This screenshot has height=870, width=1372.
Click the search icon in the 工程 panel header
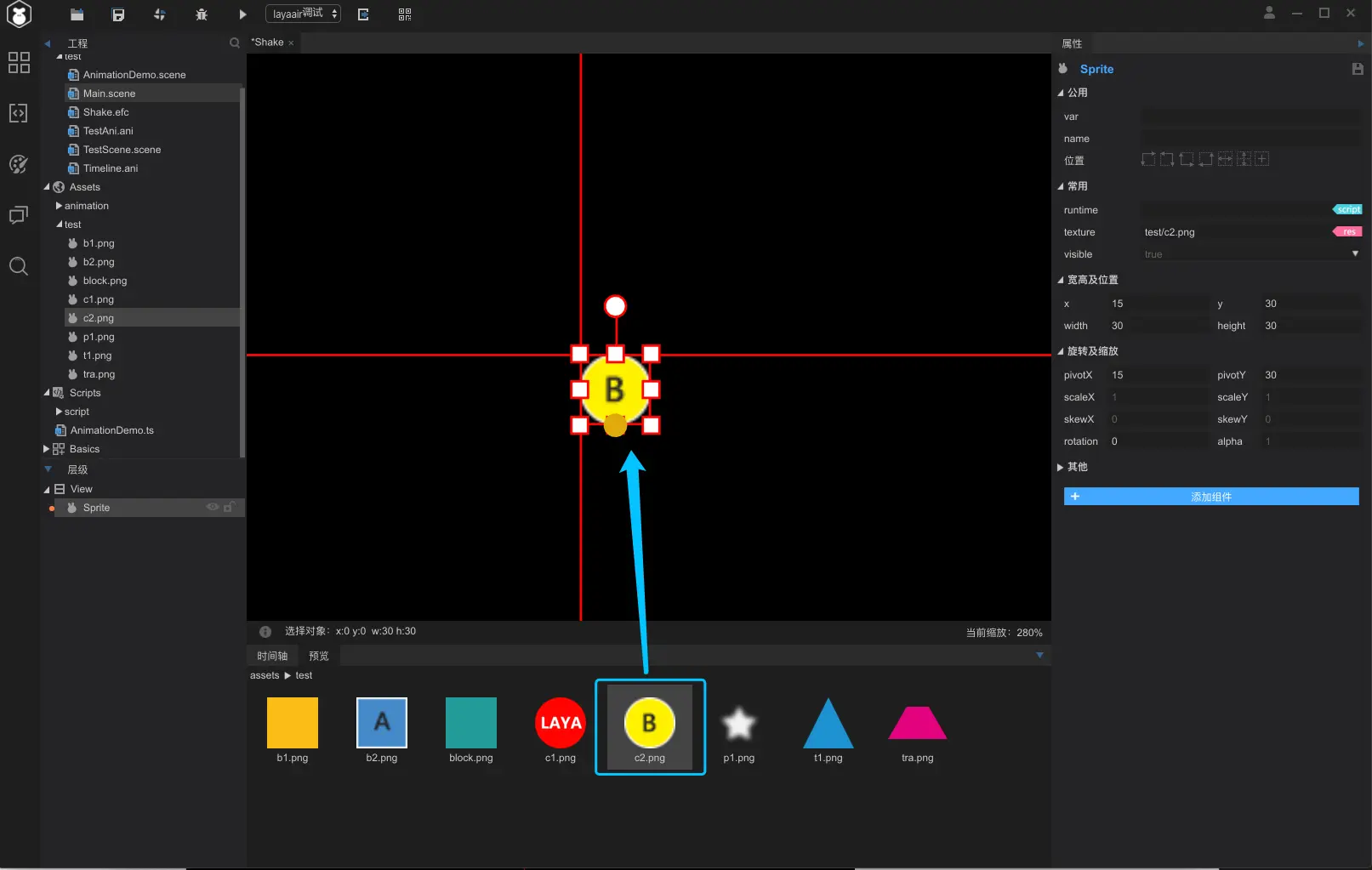pos(235,43)
